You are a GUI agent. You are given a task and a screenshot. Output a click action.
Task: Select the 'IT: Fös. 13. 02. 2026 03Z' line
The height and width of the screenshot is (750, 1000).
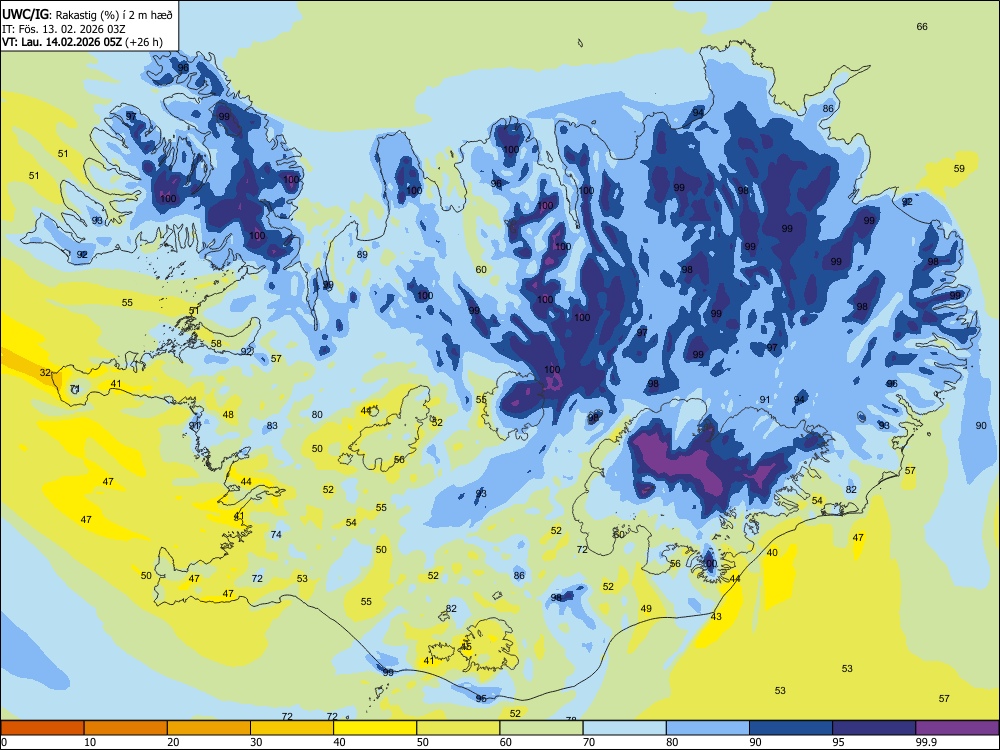tap(64, 29)
